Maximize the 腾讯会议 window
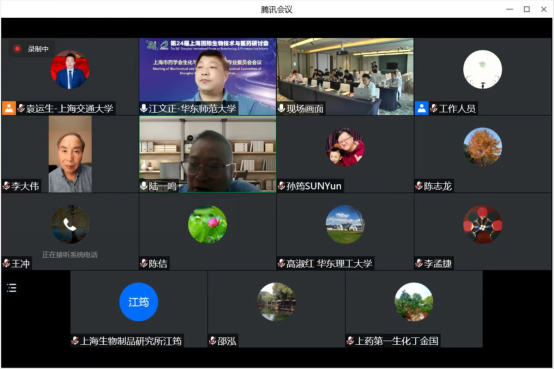 pyautogui.click(x=527, y=9)
